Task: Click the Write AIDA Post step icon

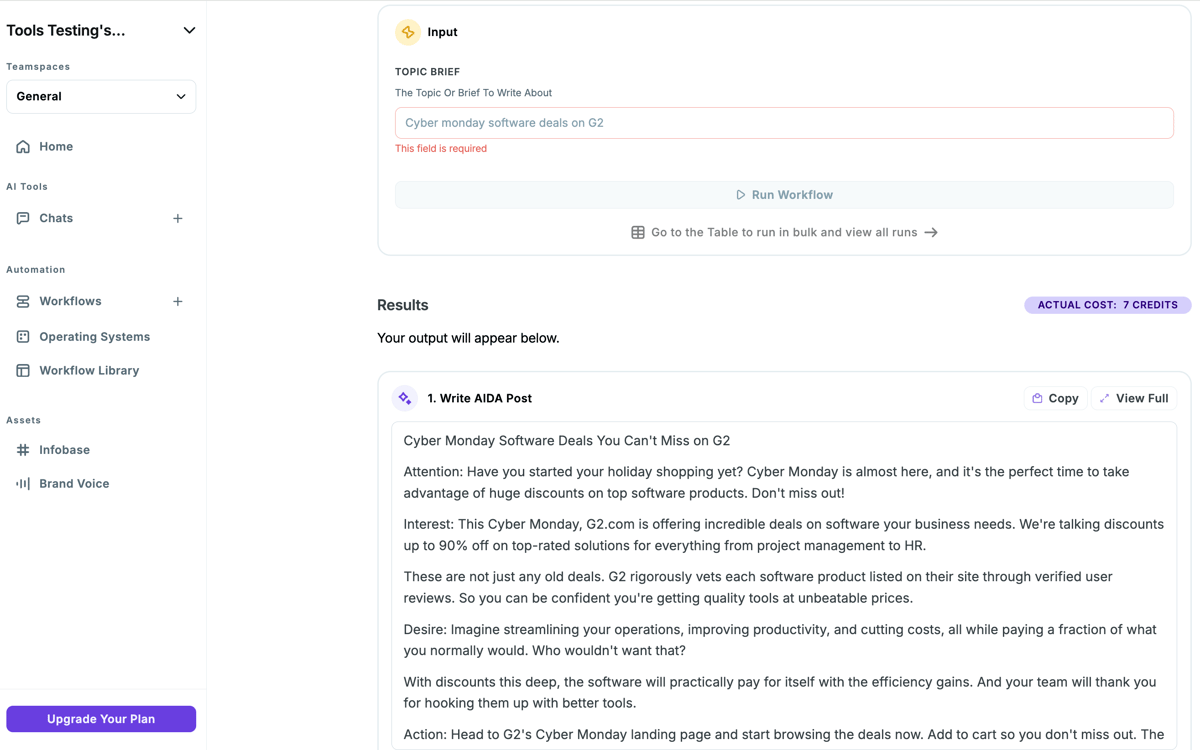Action: (405, 398)
